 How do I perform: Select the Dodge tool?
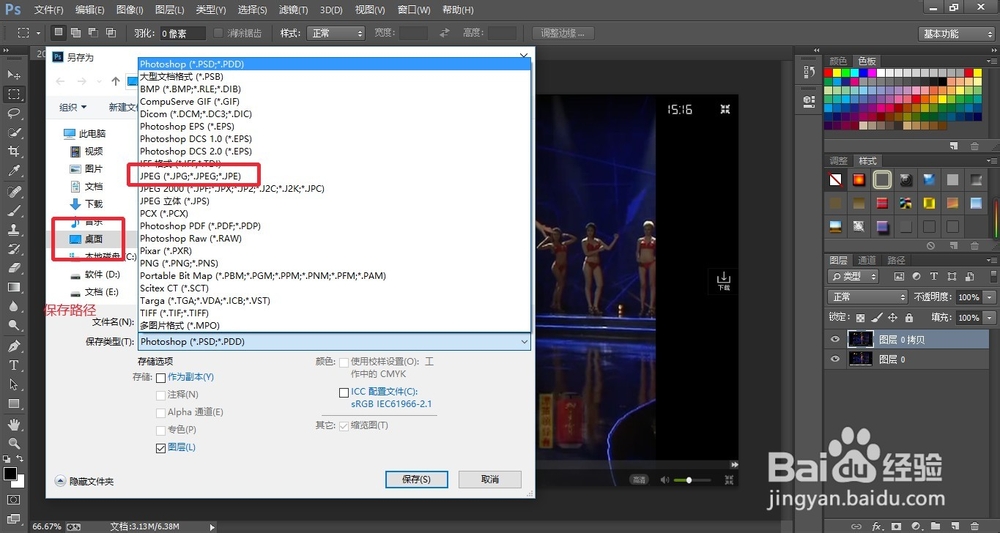click(x=13, y=326)
